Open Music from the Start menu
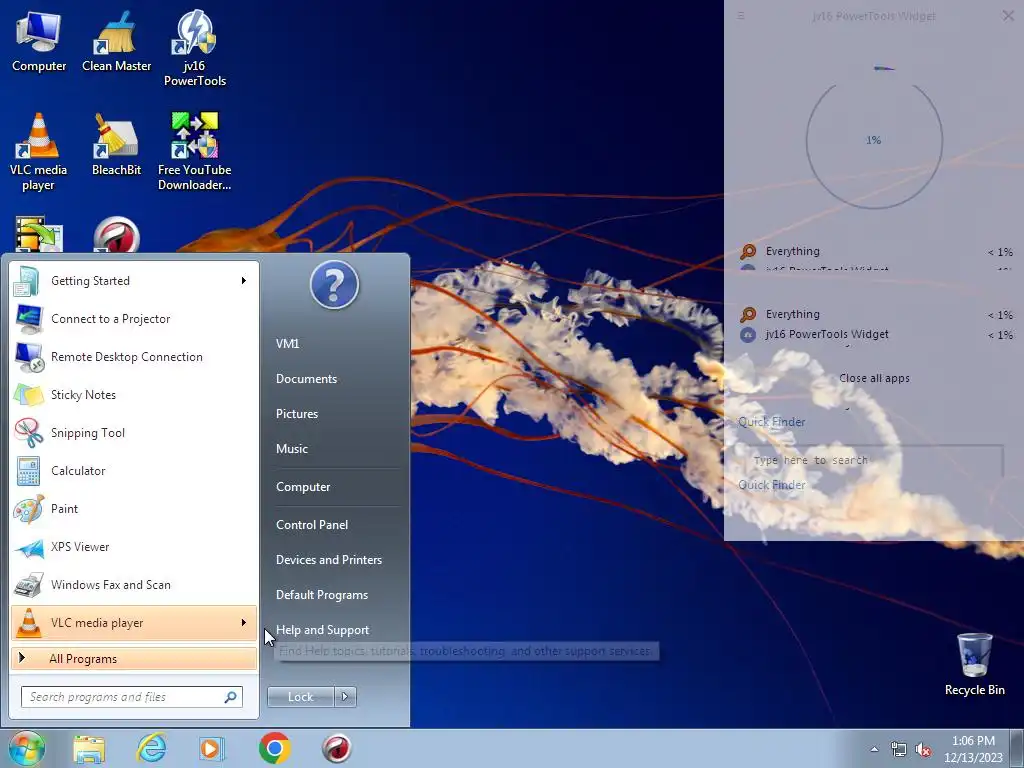Screen dimensions: 1024x768 tap(291, 449)
